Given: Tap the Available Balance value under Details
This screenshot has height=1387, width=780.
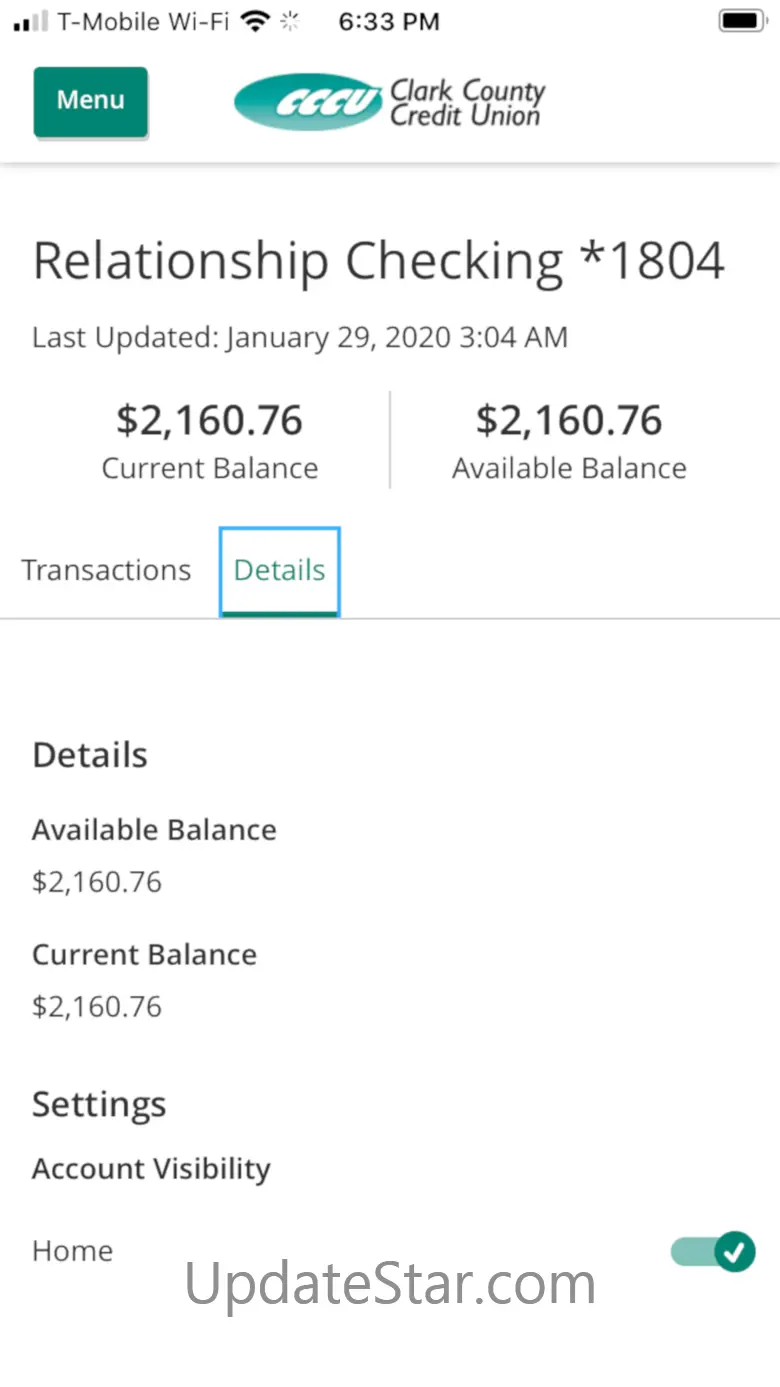Looking at the screenshot, I should pos(97,882).
